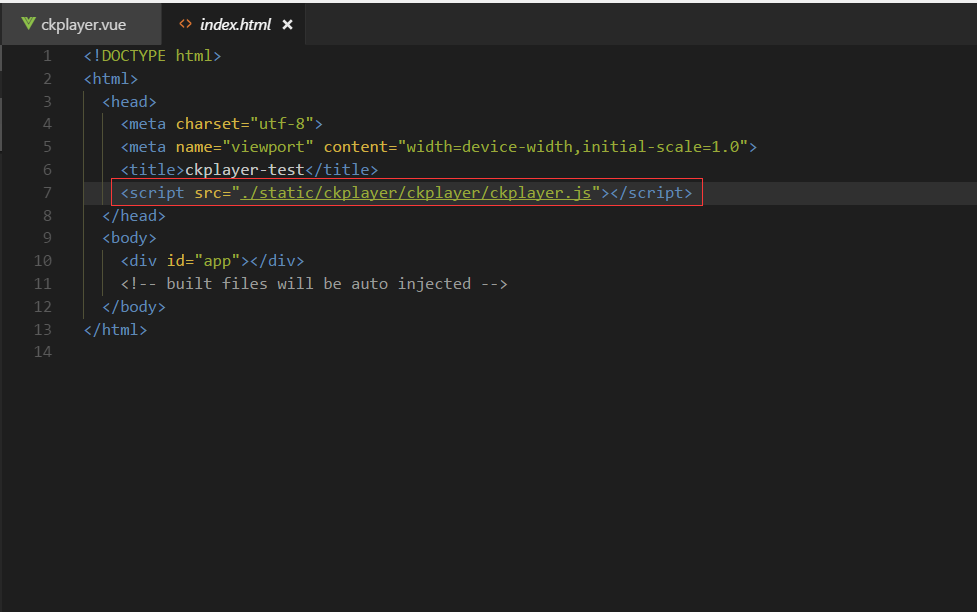This screenshot has height=612, width=977.
Task: Click the orange HTML file icon
Action: 185,24
